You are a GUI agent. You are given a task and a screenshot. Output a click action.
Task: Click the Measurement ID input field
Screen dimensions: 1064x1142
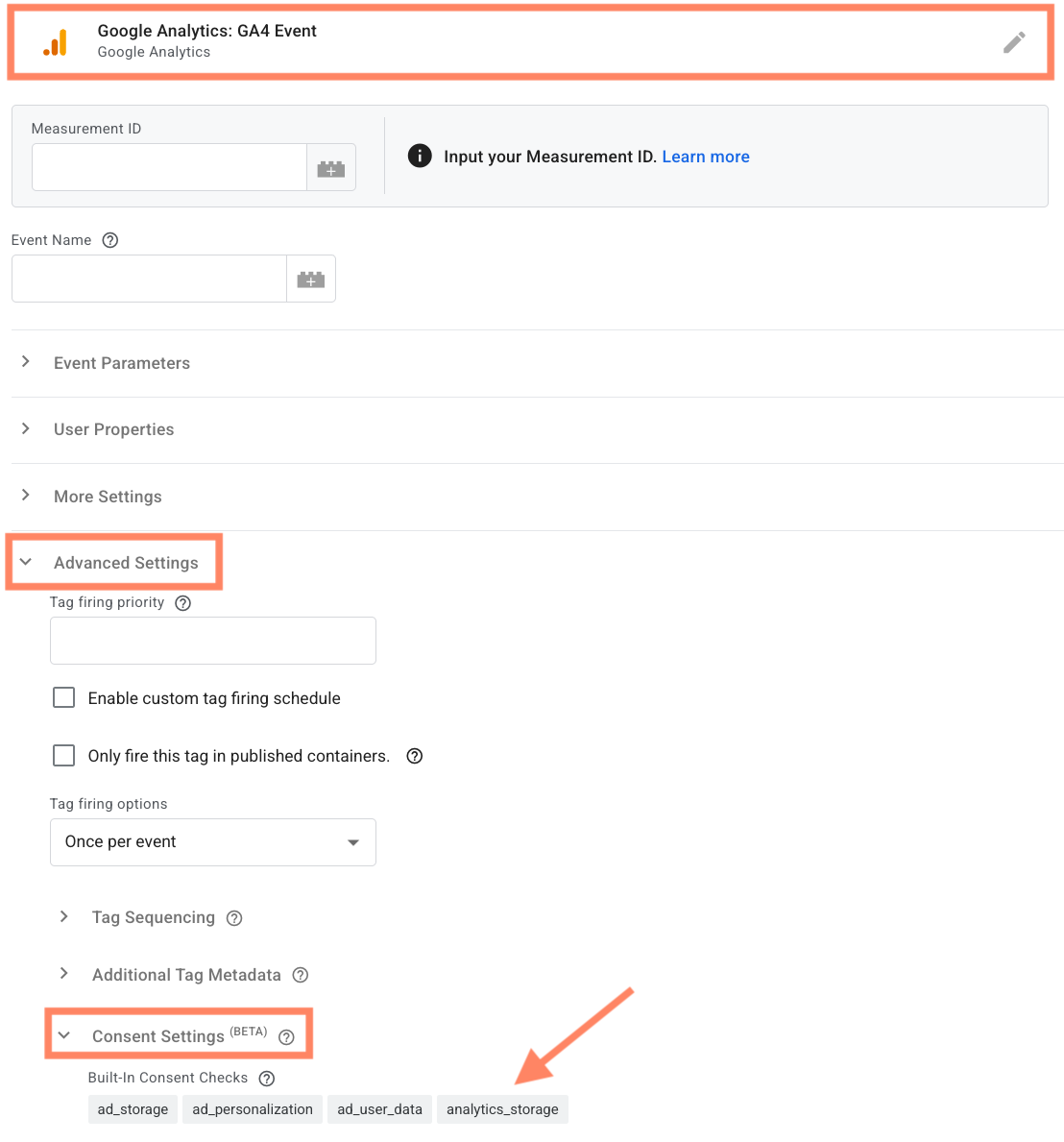(169, 168)
